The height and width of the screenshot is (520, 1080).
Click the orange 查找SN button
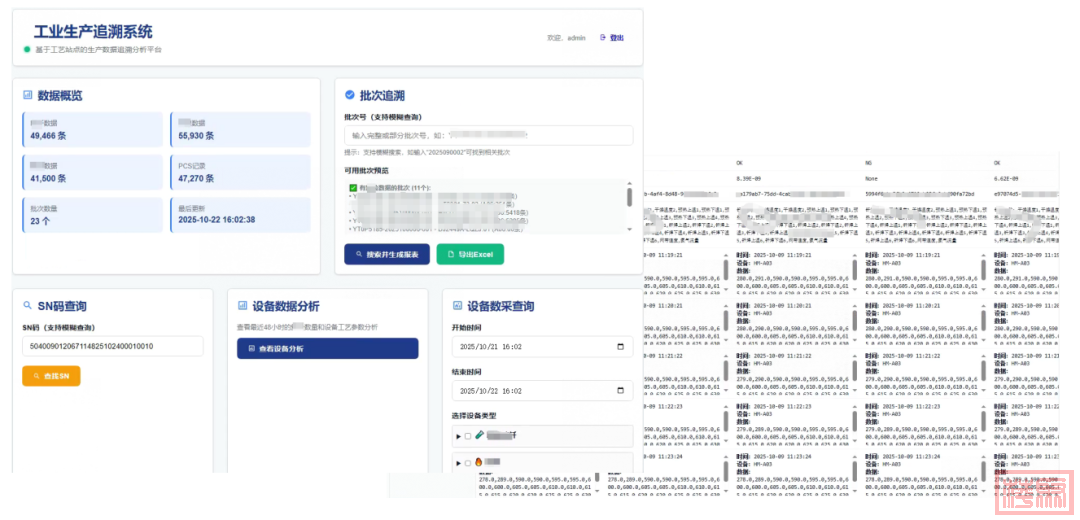pos(51,376)
